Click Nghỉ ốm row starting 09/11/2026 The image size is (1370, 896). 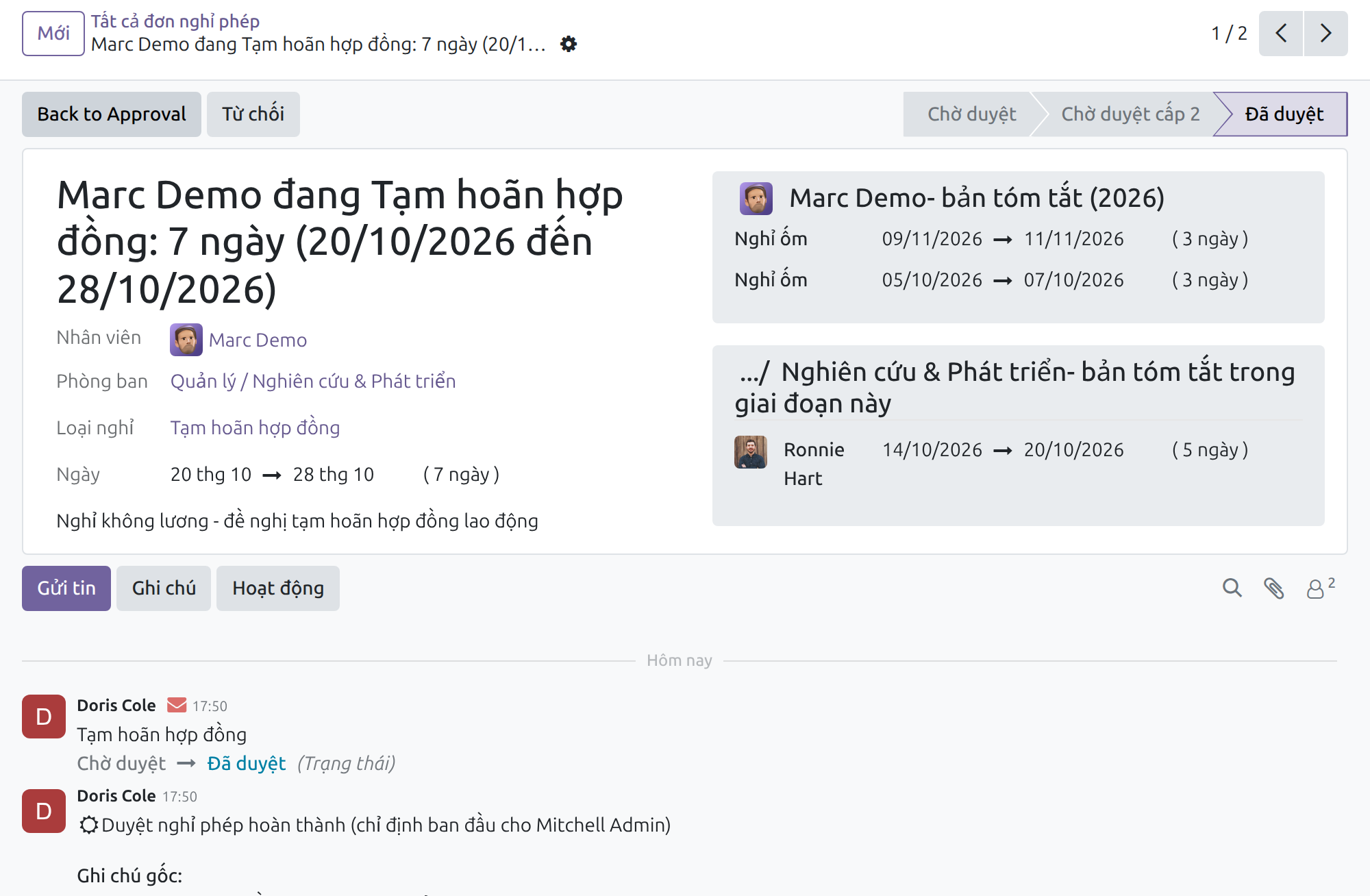[1018, 239]
